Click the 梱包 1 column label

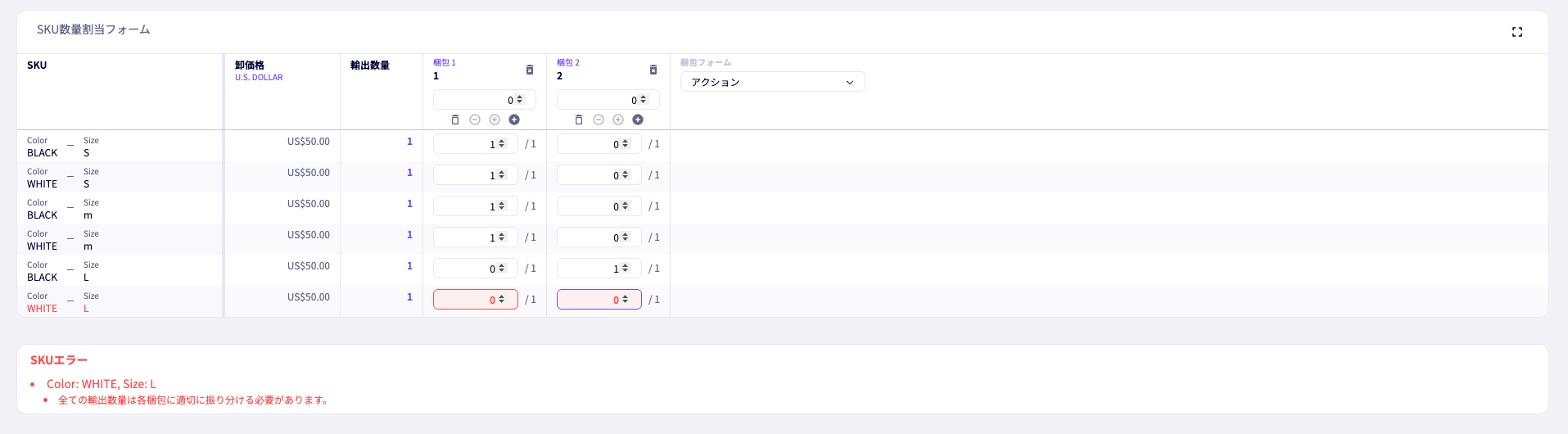[x=445, y=62]
